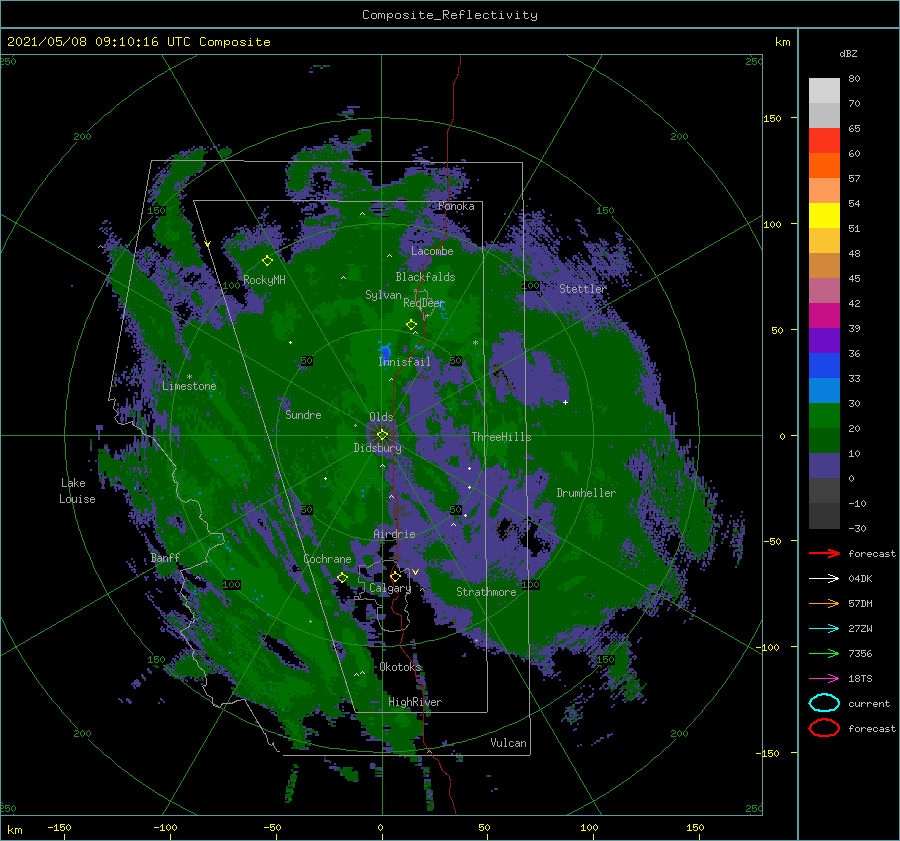Viewport: 900px width, 841px height.
Task: Click the red 65 dBZ color swatch
Action: pos(824,141)
